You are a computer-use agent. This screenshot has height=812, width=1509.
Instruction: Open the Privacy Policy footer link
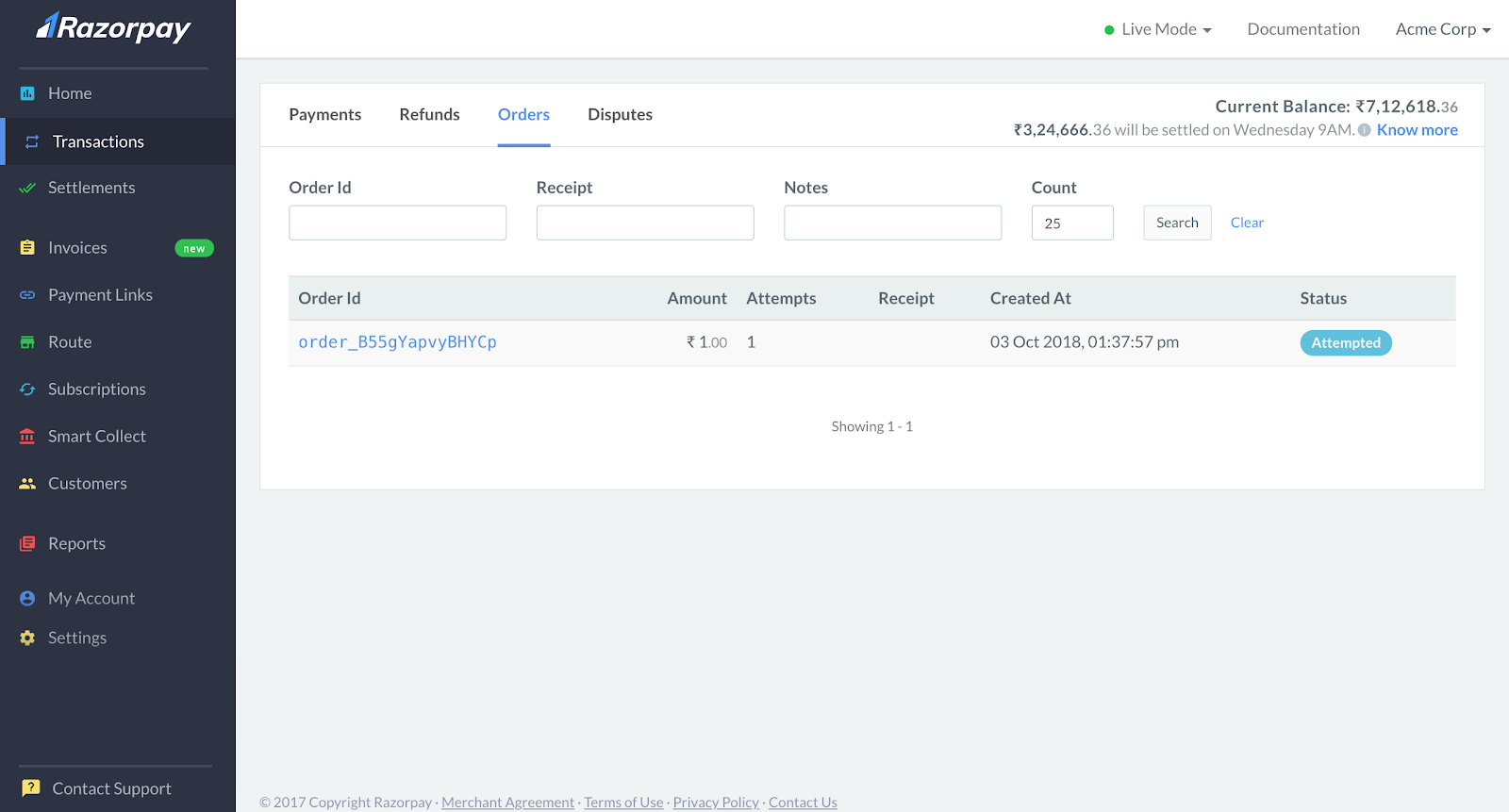pyautogui.click(x=716, y=802)
